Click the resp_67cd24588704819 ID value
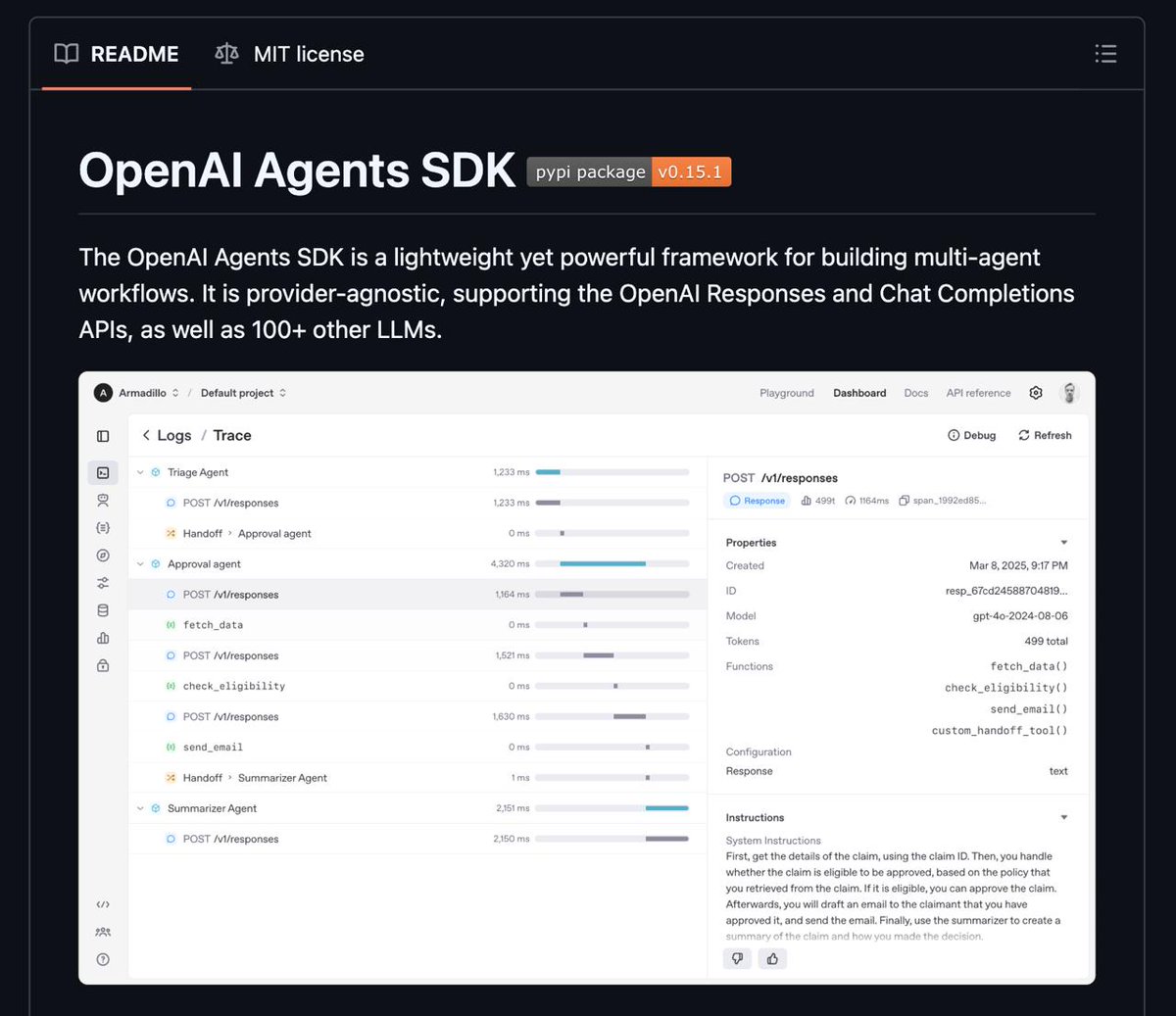Screen dimensions: 1176x1016 1006,591
